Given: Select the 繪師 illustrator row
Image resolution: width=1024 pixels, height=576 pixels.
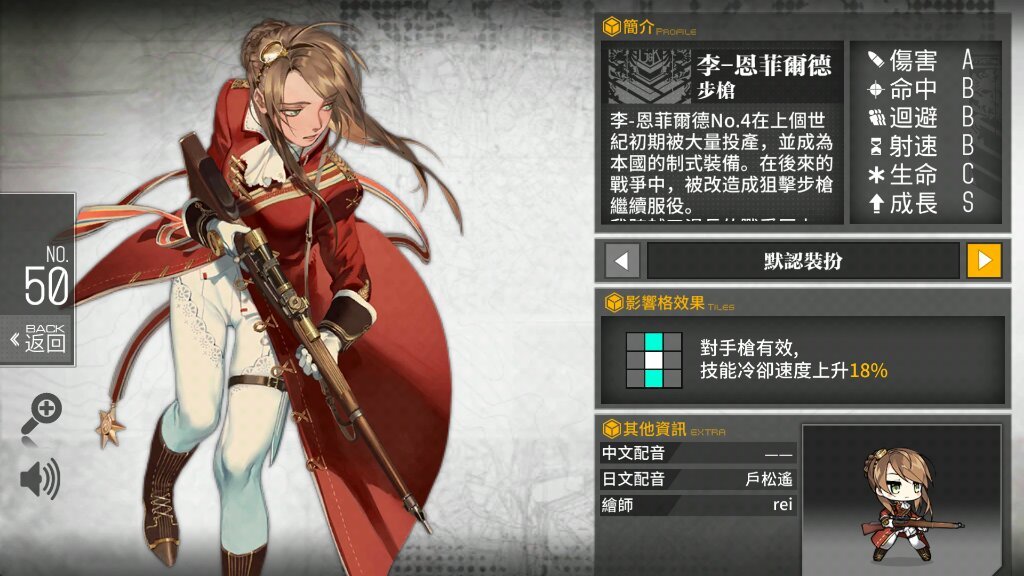Looking at the screenshot, I should [697, 505].
